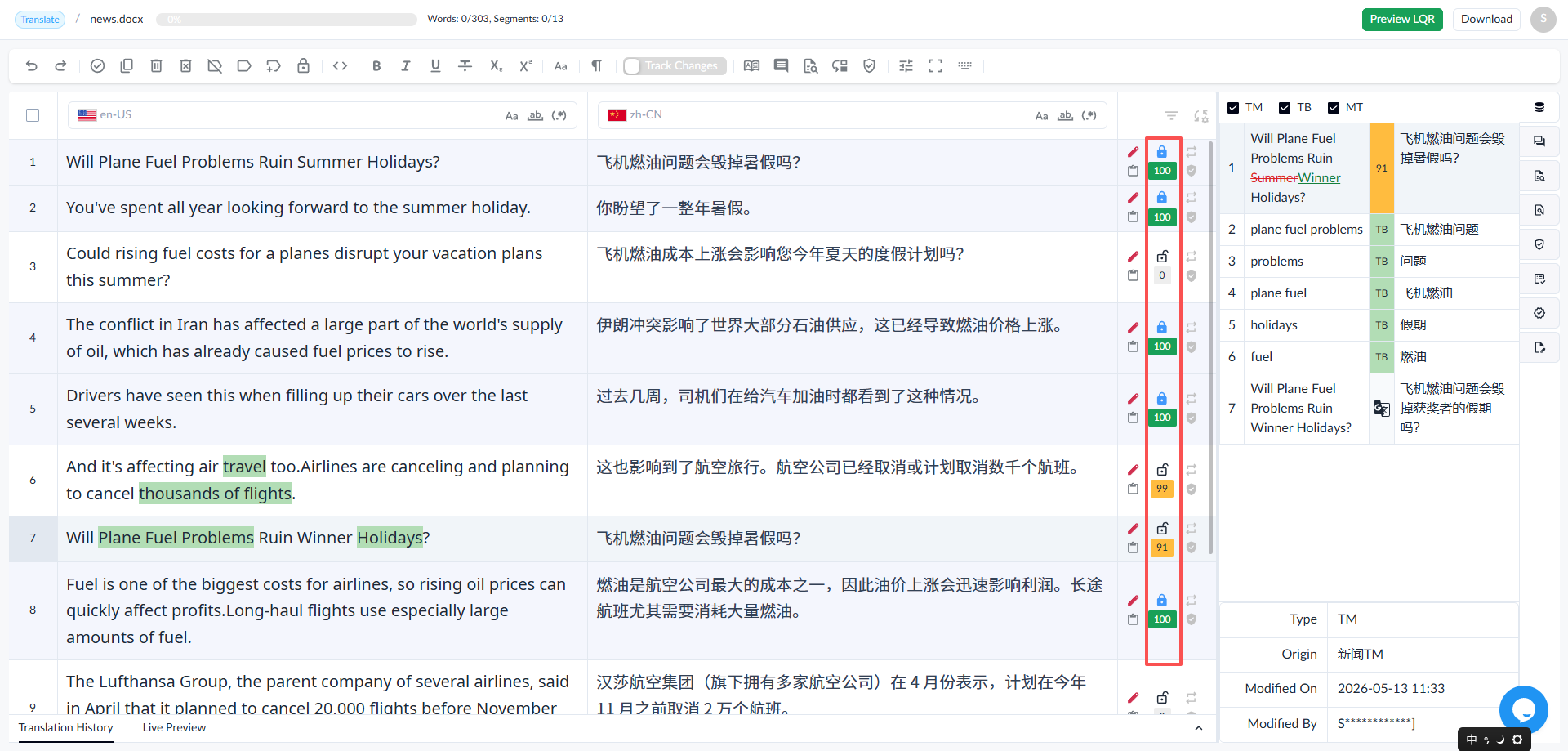This screenshot has width=1568, height=751.
Task: Unlock segment 1 via blue padlock
Action: 1162,152
